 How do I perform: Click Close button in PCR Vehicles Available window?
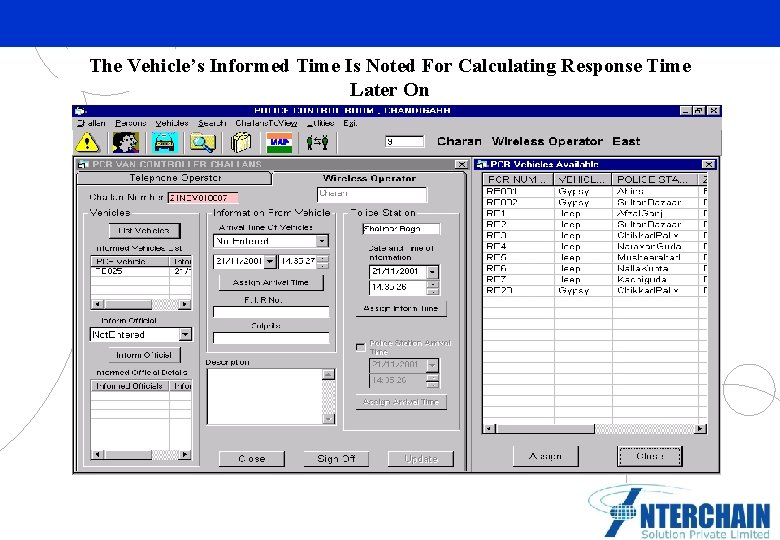[650, 456]
